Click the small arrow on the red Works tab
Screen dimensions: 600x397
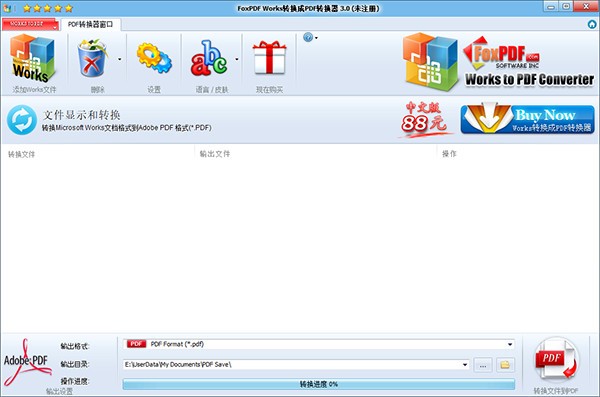click(x=55, y=27)
